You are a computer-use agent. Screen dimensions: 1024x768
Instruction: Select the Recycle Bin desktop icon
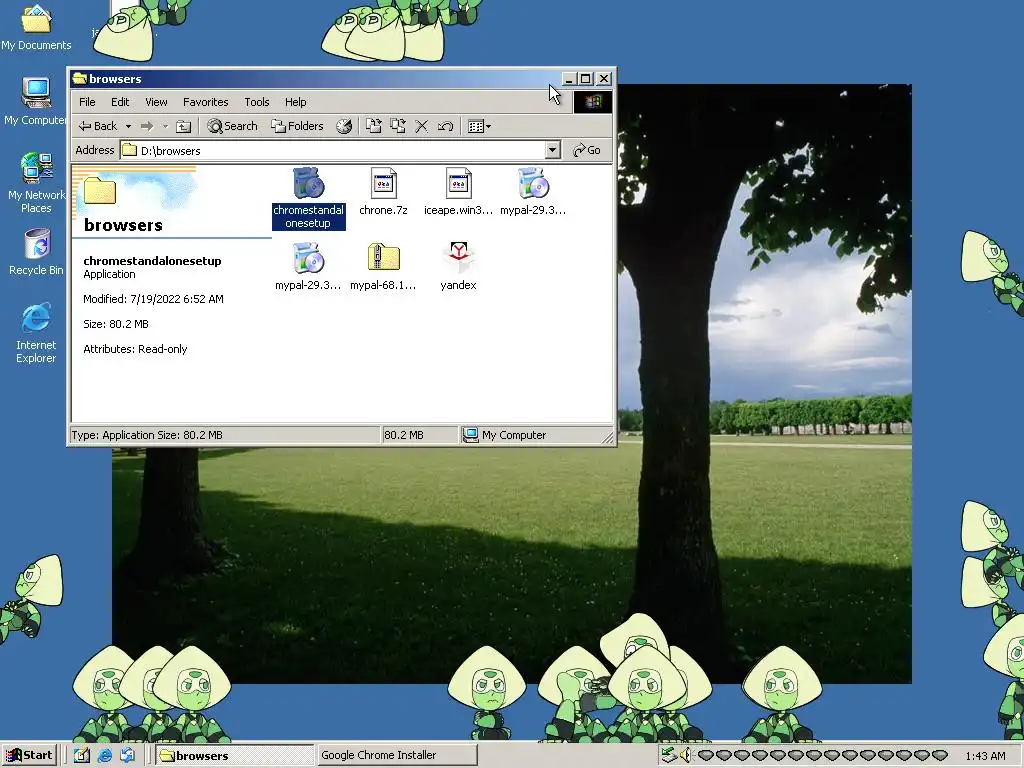(x=36, y=252)
